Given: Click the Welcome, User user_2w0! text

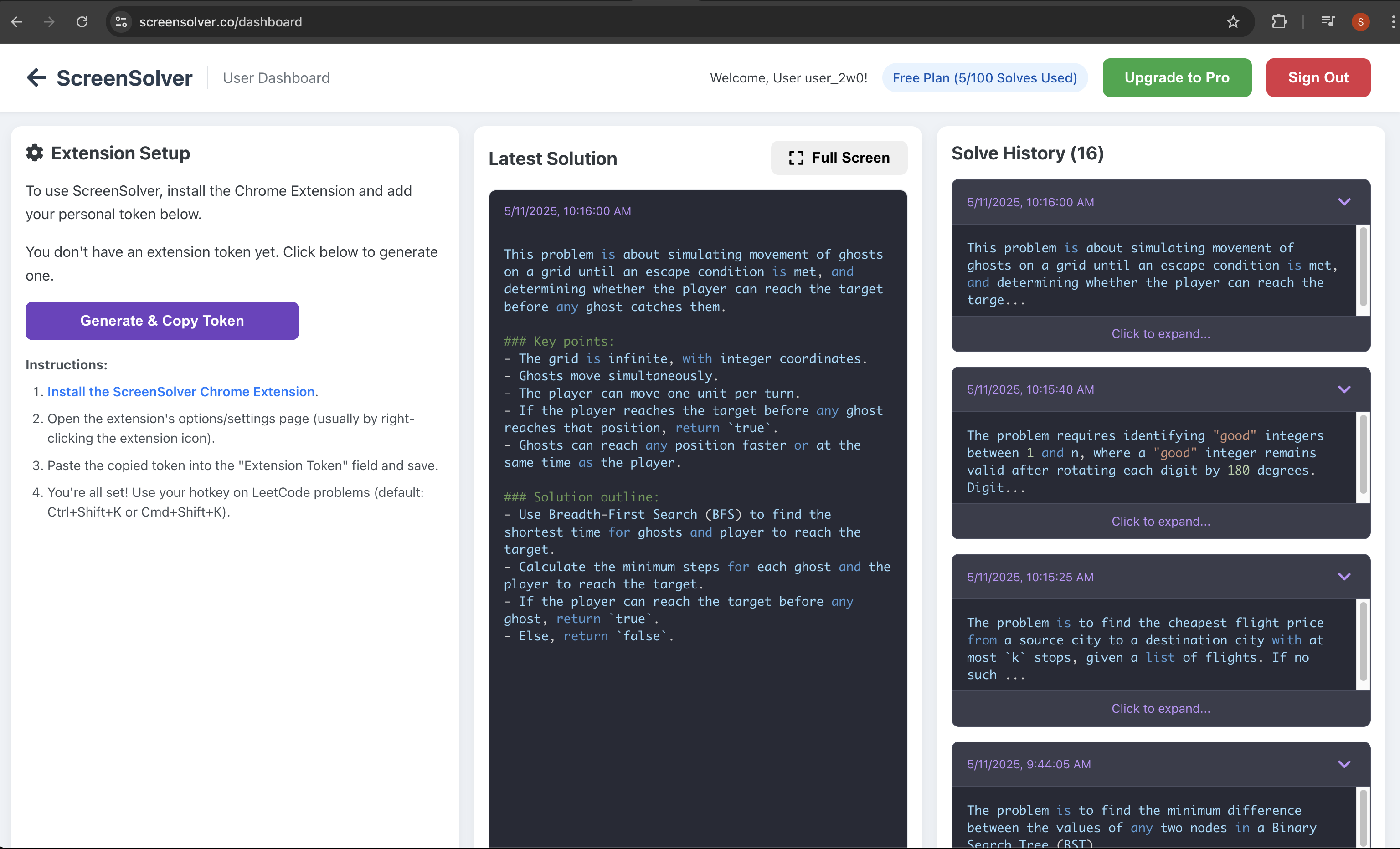Looking at the screenshot, I should (x=788, y=78).
